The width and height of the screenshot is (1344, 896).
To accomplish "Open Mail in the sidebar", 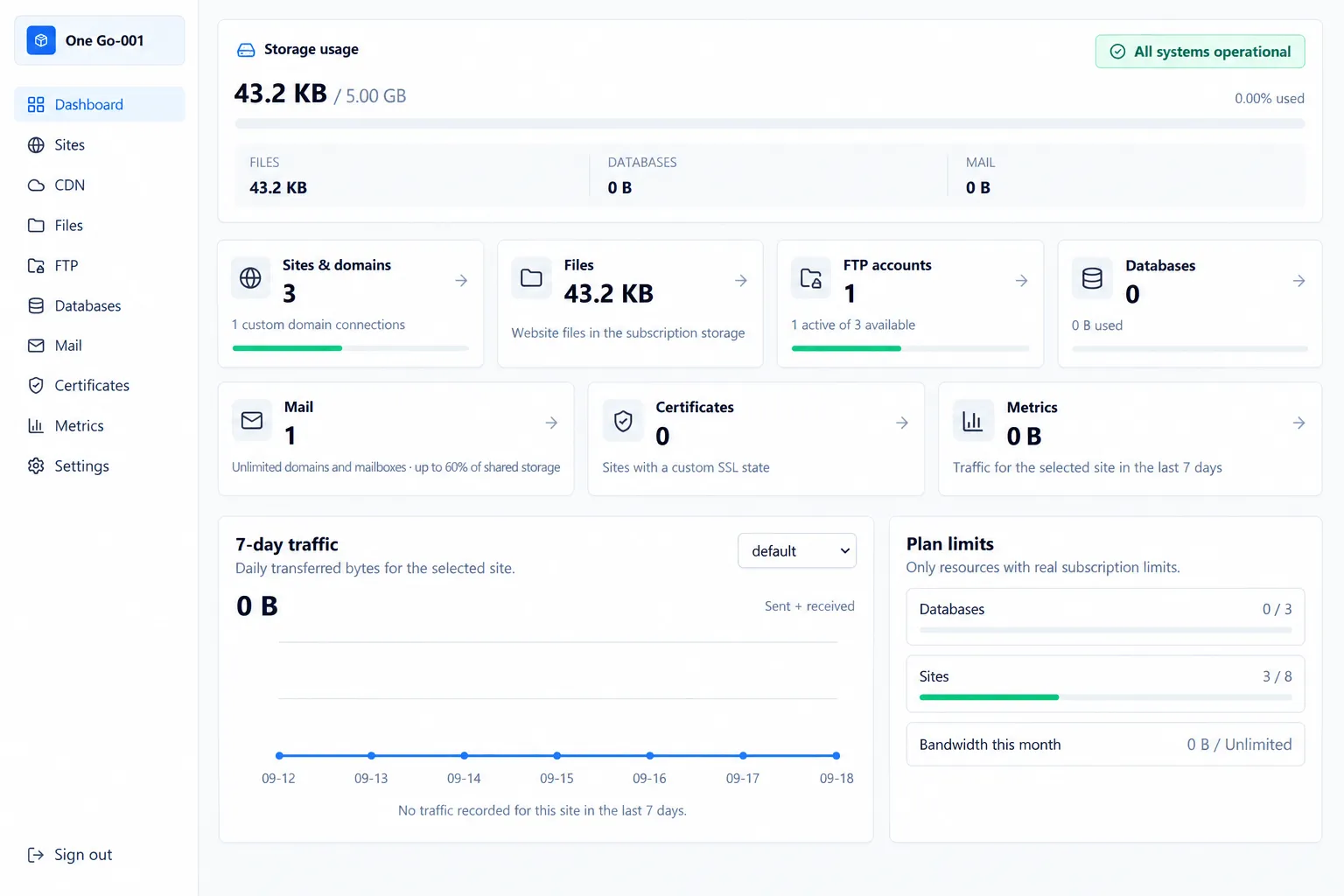I will (100, 346).
